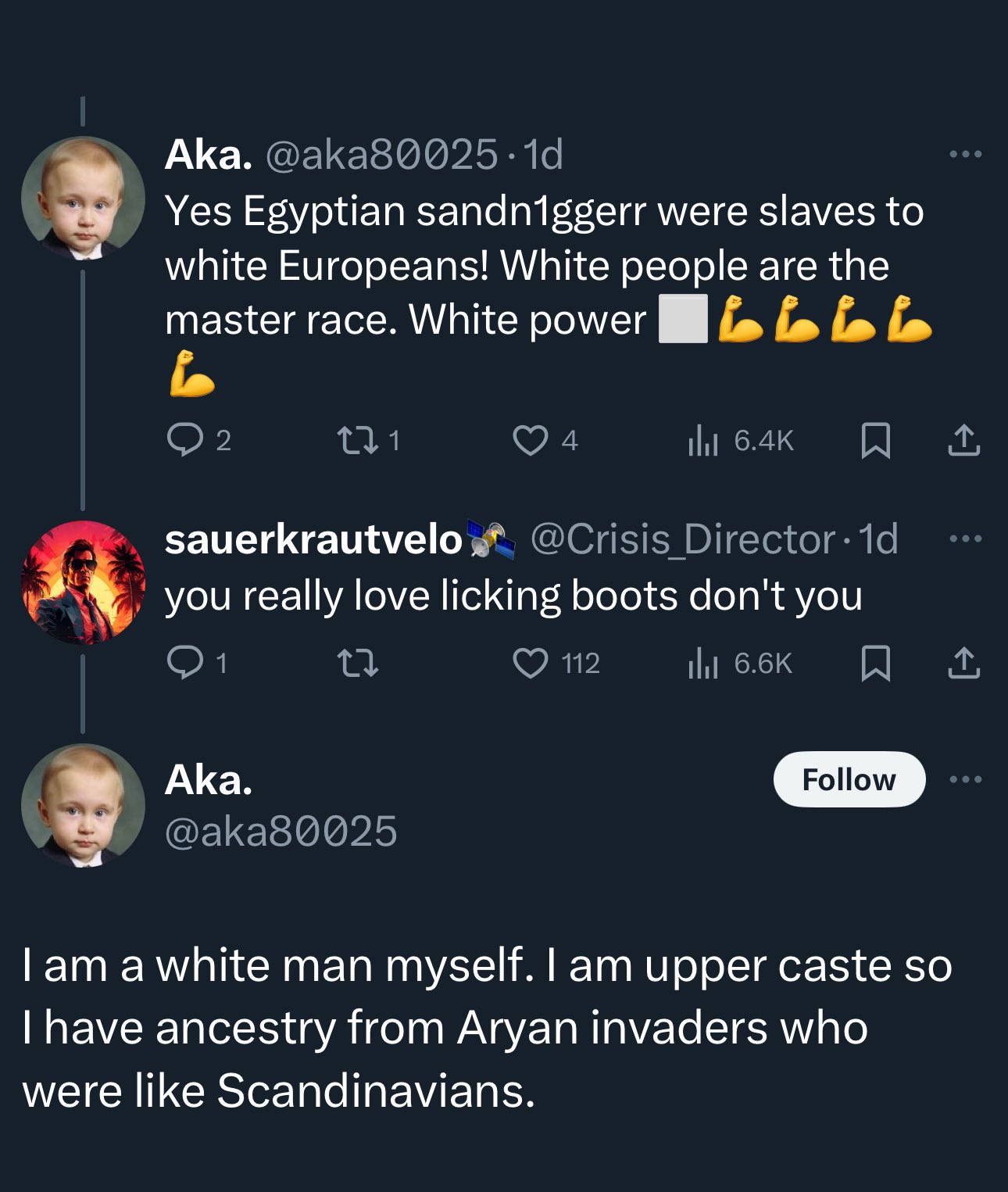Open @aka80025 handle on first post
This screenshot has height=1192, width=1008.
pyautogui.click(x=381, y=155)
